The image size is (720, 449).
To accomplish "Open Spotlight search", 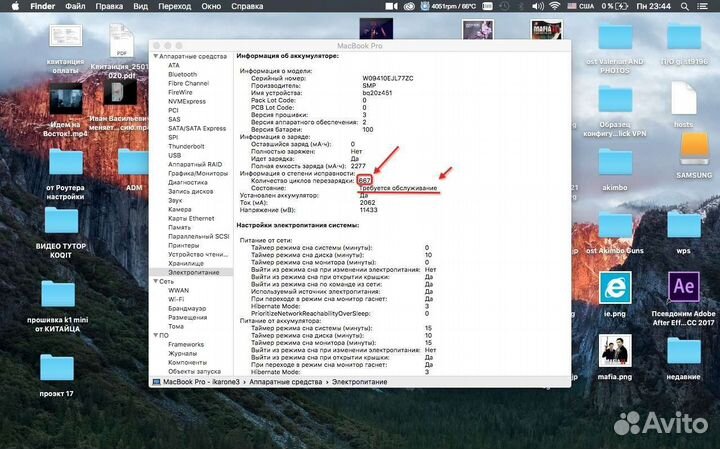I will (685, 6).
